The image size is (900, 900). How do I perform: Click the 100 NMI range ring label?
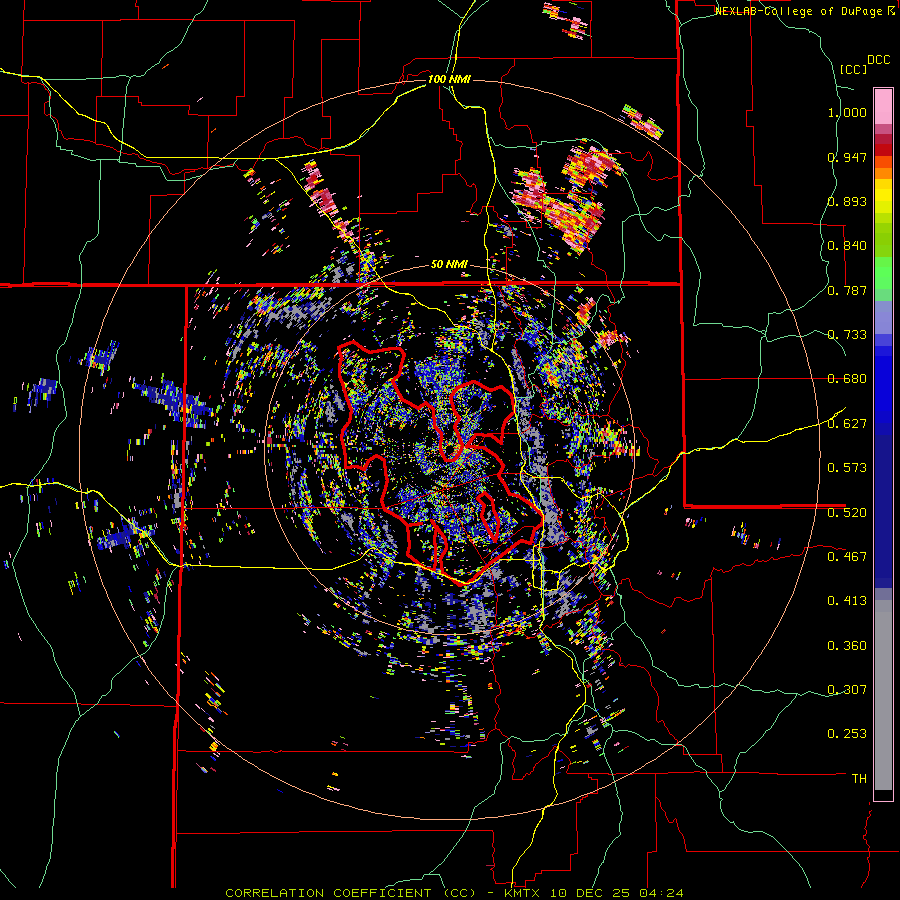click(449, 79)
